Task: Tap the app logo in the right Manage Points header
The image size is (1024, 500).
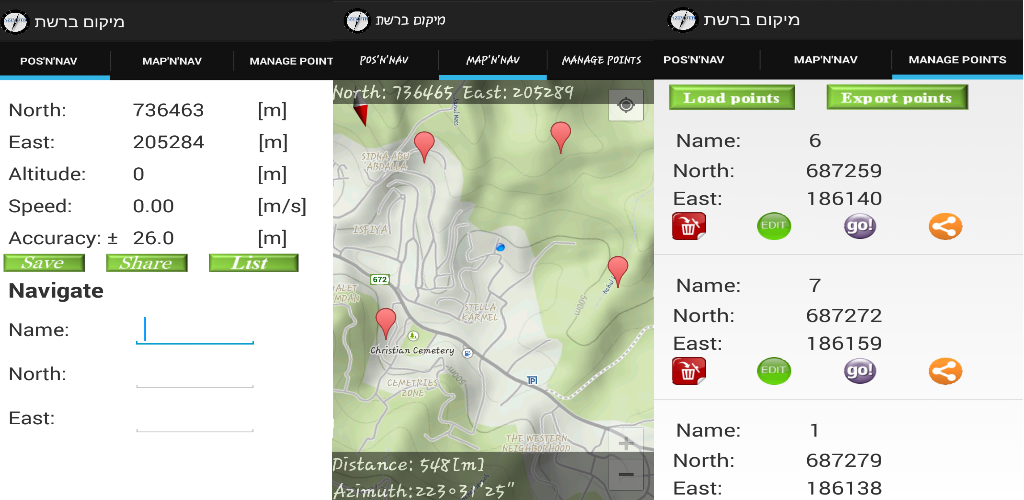Action: 682,20
